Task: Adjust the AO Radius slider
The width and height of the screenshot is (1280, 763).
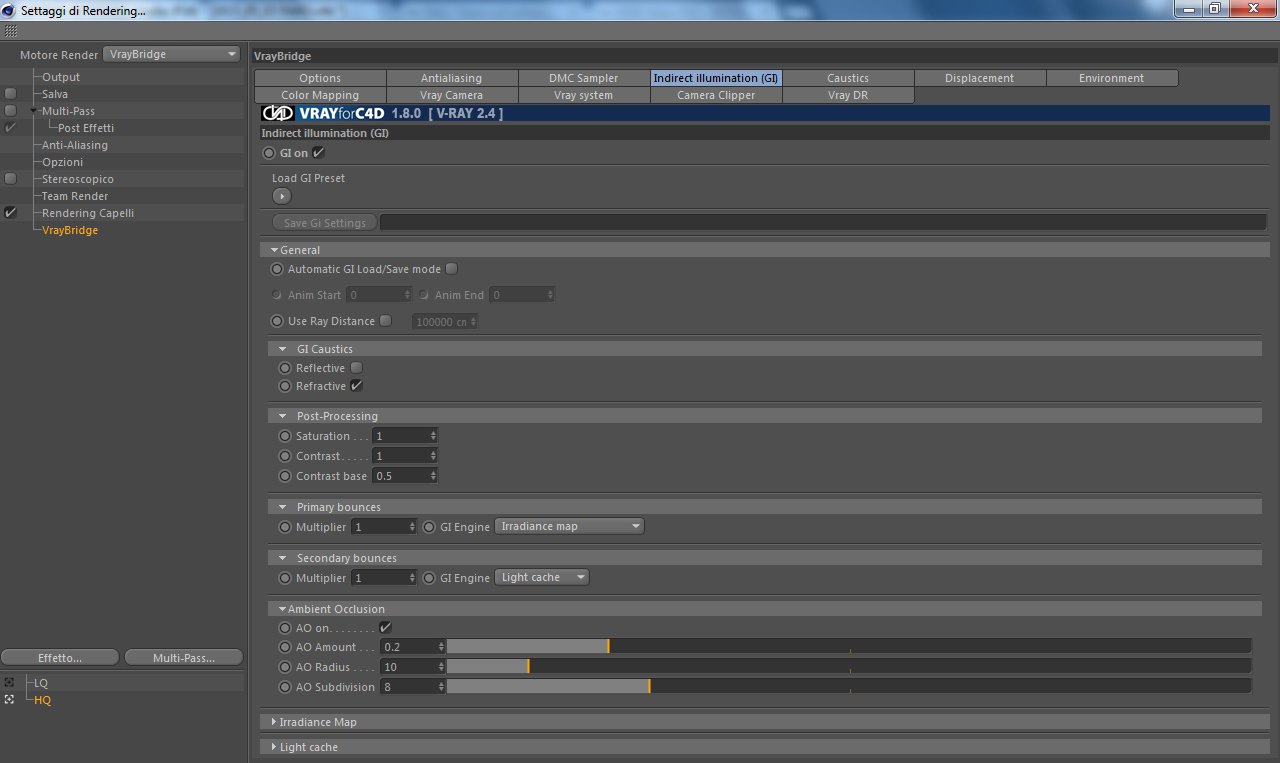Action: 849,667
